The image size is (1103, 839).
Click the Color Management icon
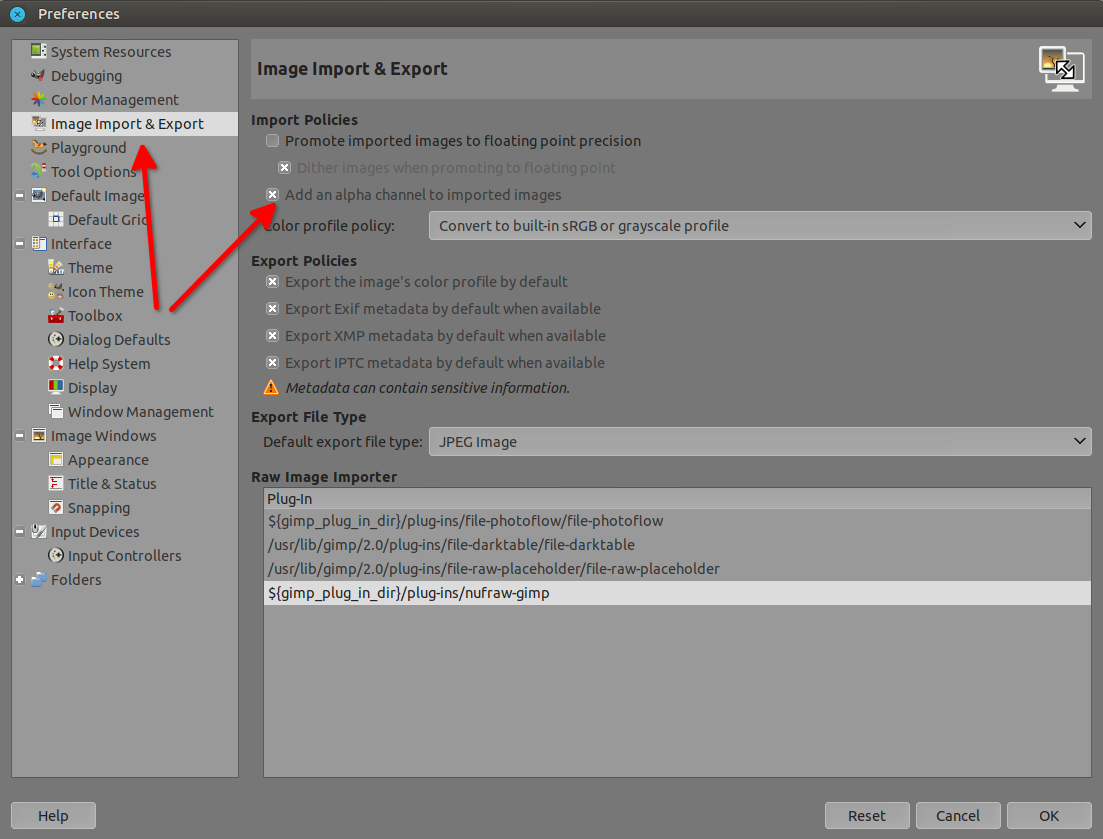coord(39,99)
